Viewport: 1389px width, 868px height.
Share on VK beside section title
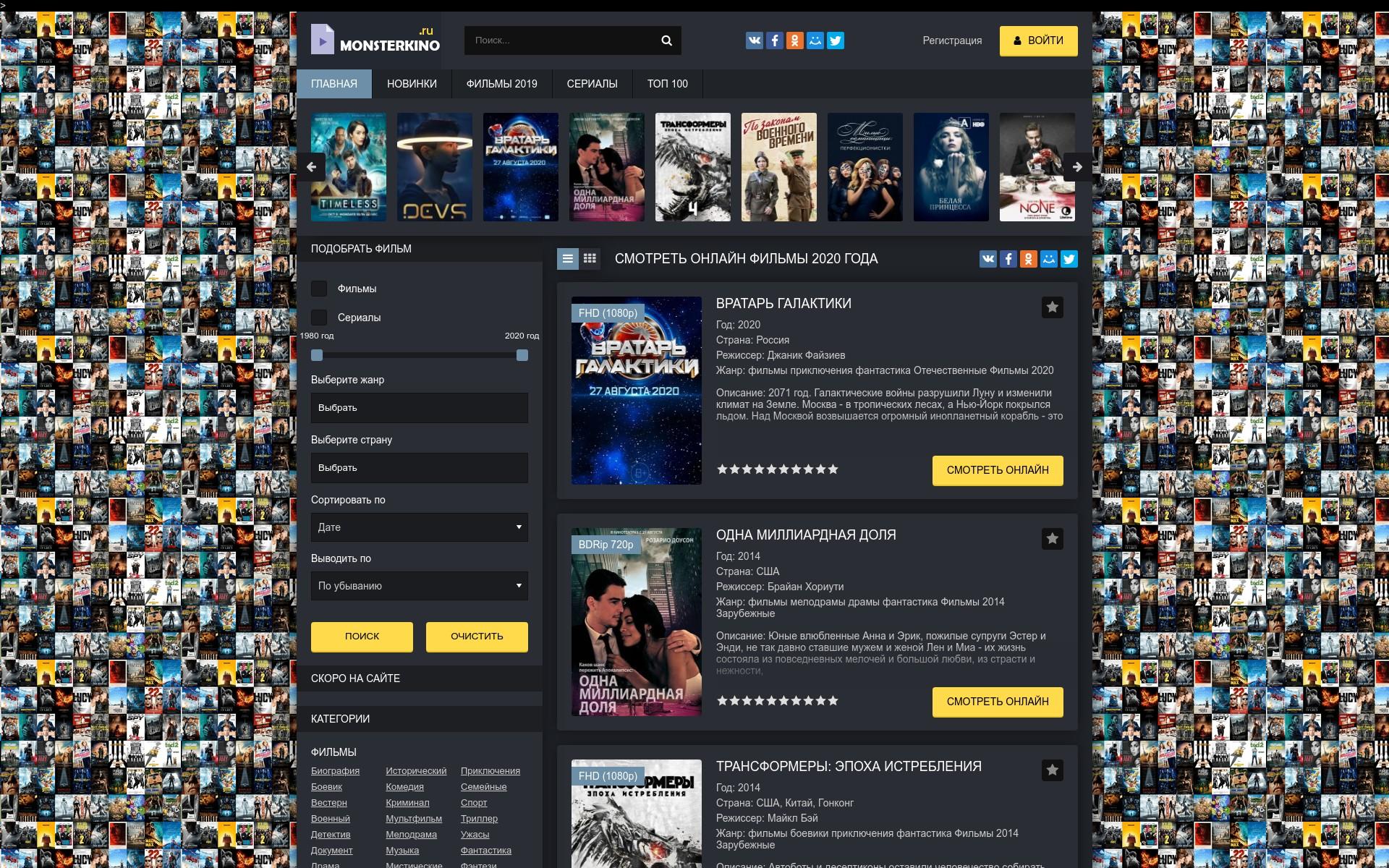pyautogui.click(x=988, y=259)
